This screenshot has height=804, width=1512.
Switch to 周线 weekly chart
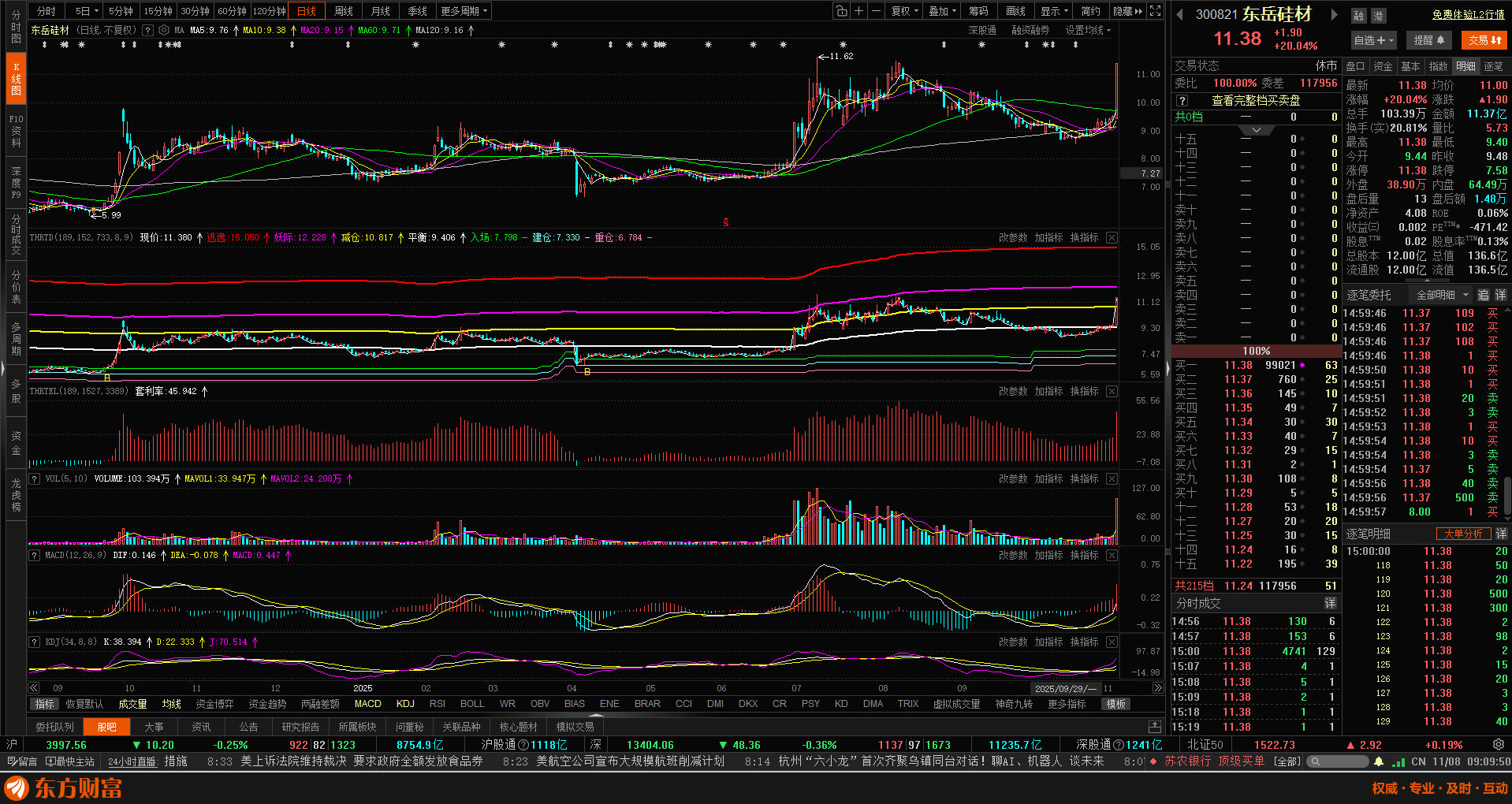344,11
